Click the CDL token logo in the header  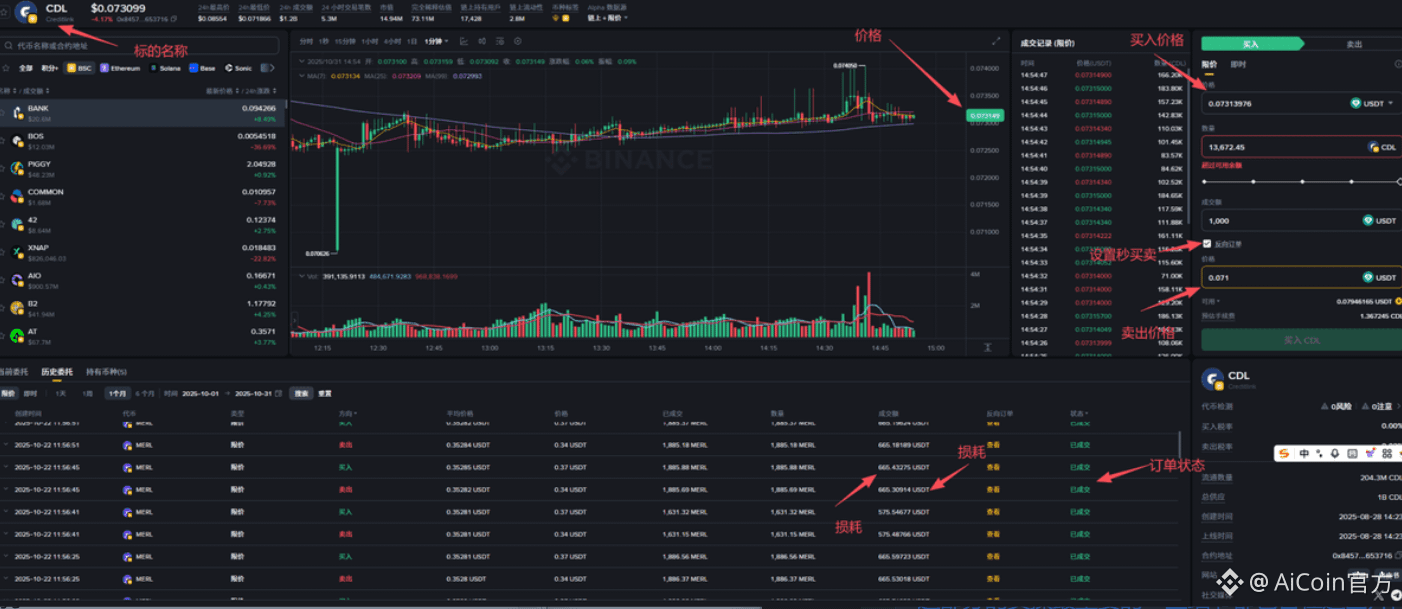tap(27, 12)
